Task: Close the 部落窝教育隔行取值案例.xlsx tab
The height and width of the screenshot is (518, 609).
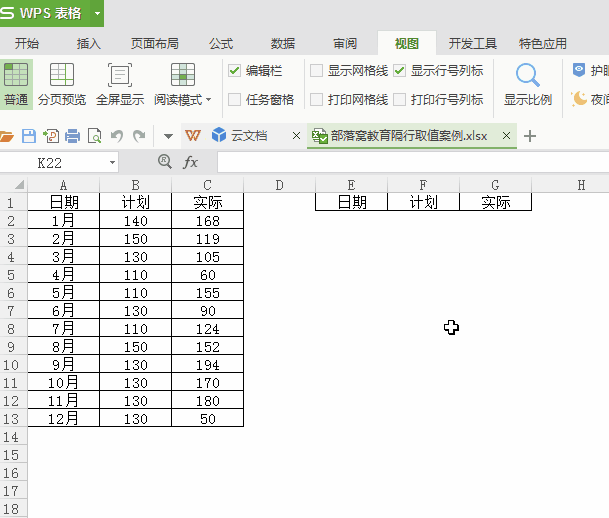Action: [x=506, y=136]
